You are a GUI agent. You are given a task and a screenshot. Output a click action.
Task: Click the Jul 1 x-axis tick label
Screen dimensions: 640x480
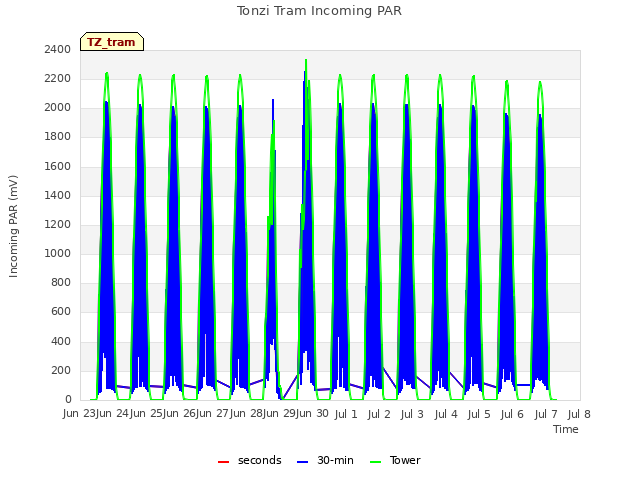[346, 415]
